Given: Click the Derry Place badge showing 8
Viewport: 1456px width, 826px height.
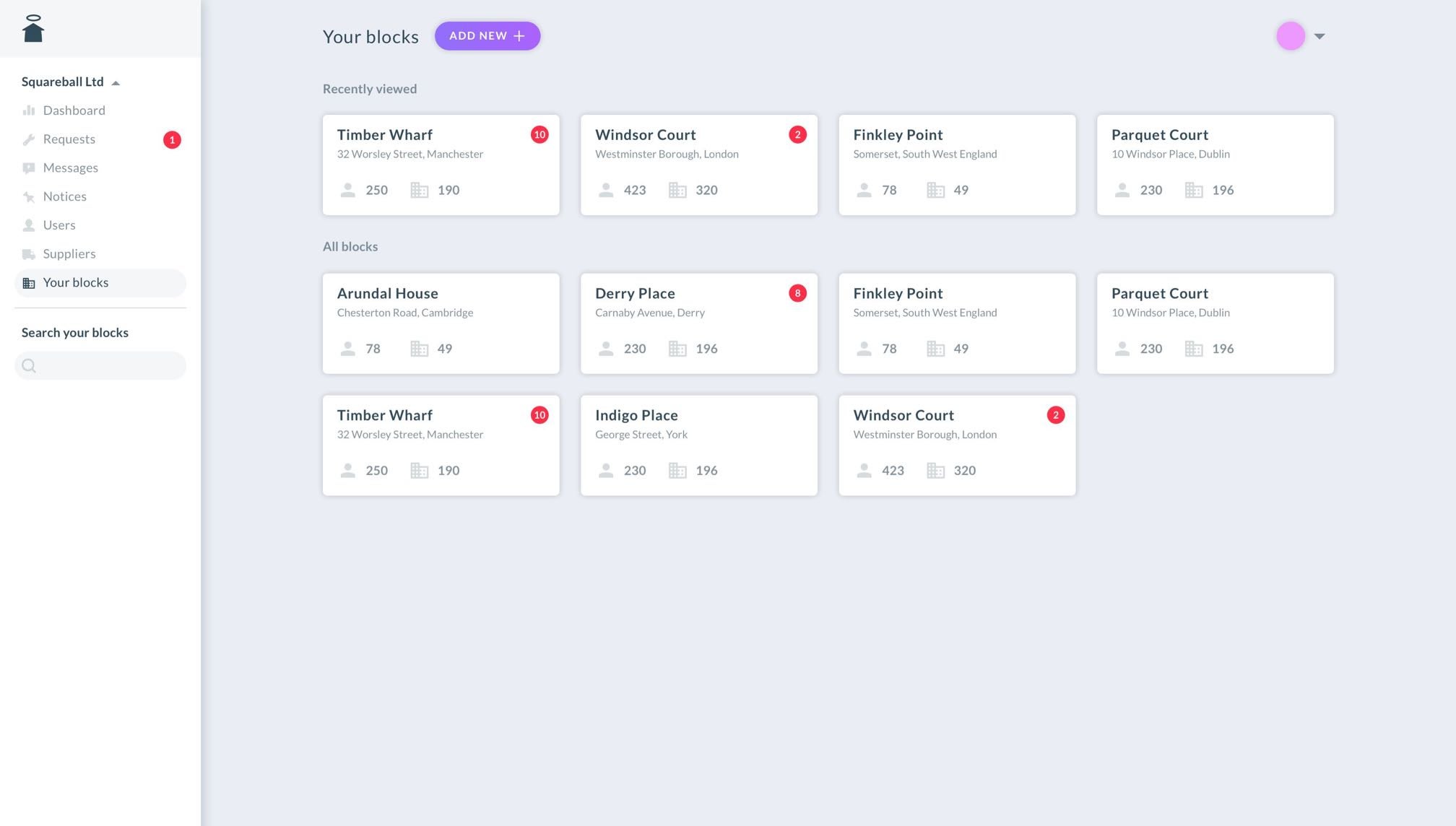Looking at the screenshot, I should click(x=797, y=293).
